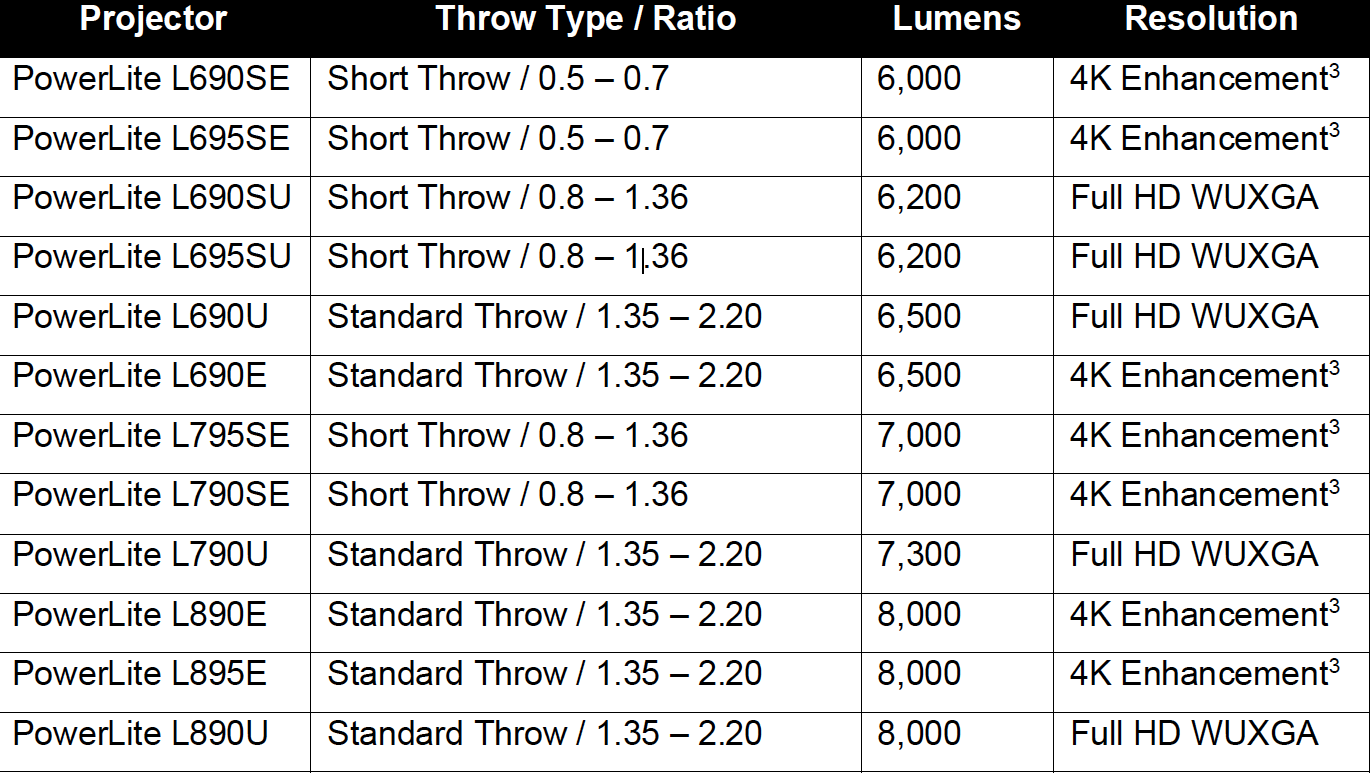The image size is (1372, 778).
Task: Click the Lumens column header
Action: click(957, 19)
